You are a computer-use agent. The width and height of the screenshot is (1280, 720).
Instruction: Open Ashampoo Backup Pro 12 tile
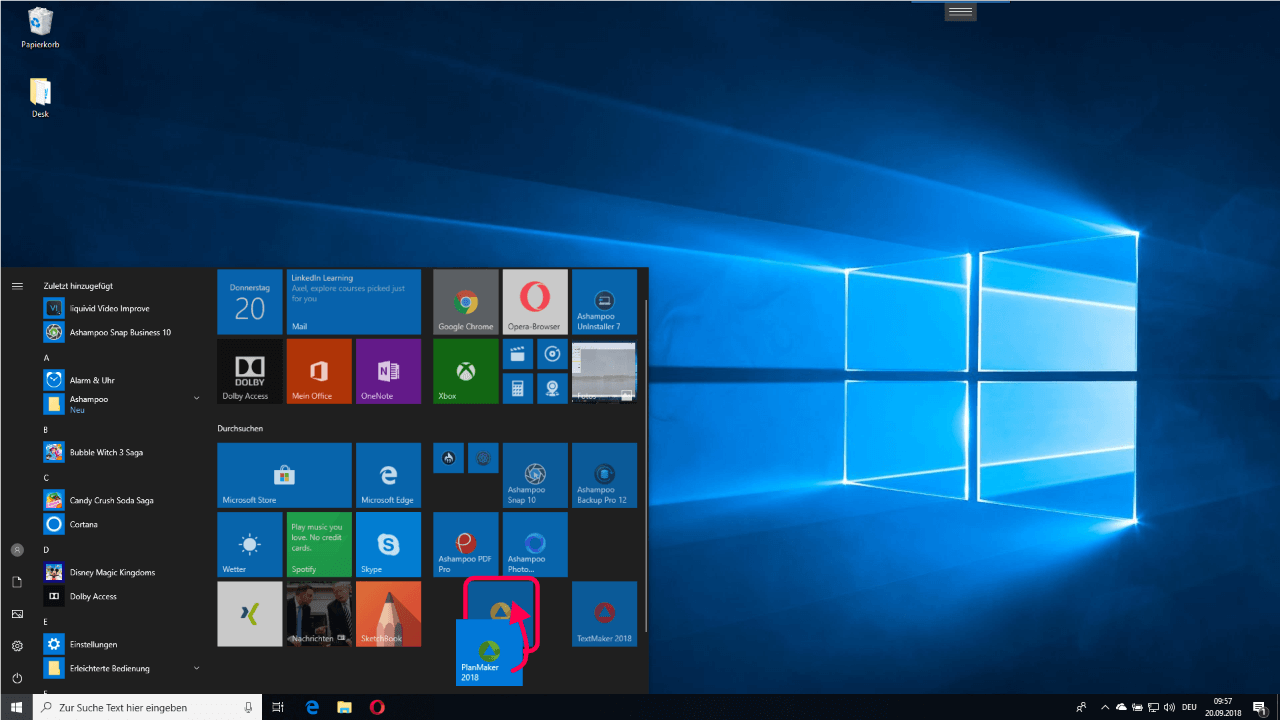604,475
